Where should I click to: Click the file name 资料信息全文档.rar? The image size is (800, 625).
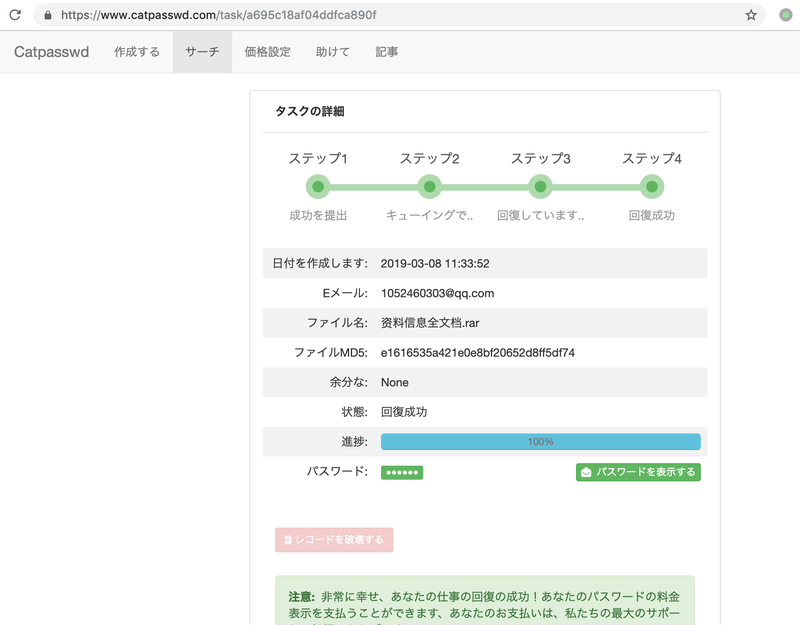click(430, 323)
